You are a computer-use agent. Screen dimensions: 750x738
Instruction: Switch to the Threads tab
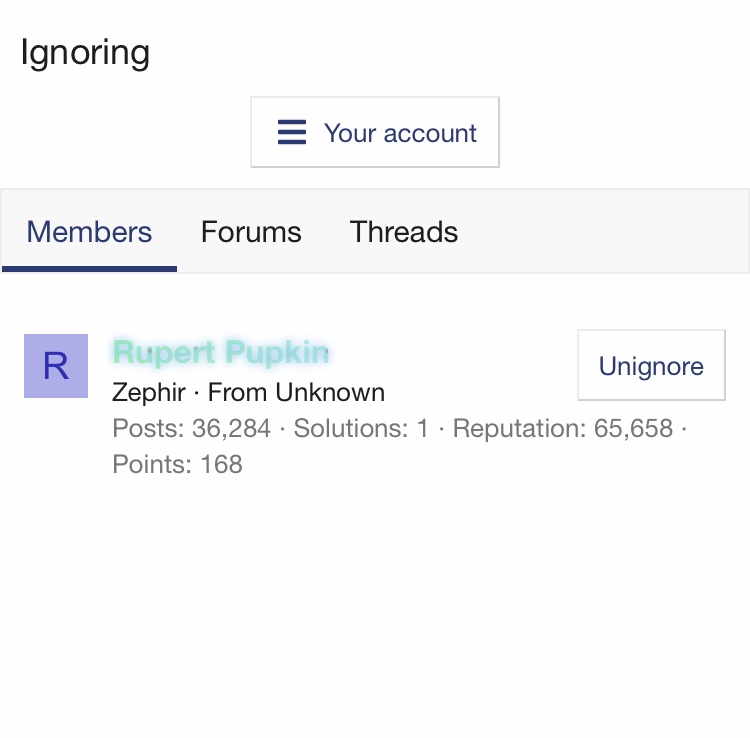pyautogui.click(x=404, y=232)
